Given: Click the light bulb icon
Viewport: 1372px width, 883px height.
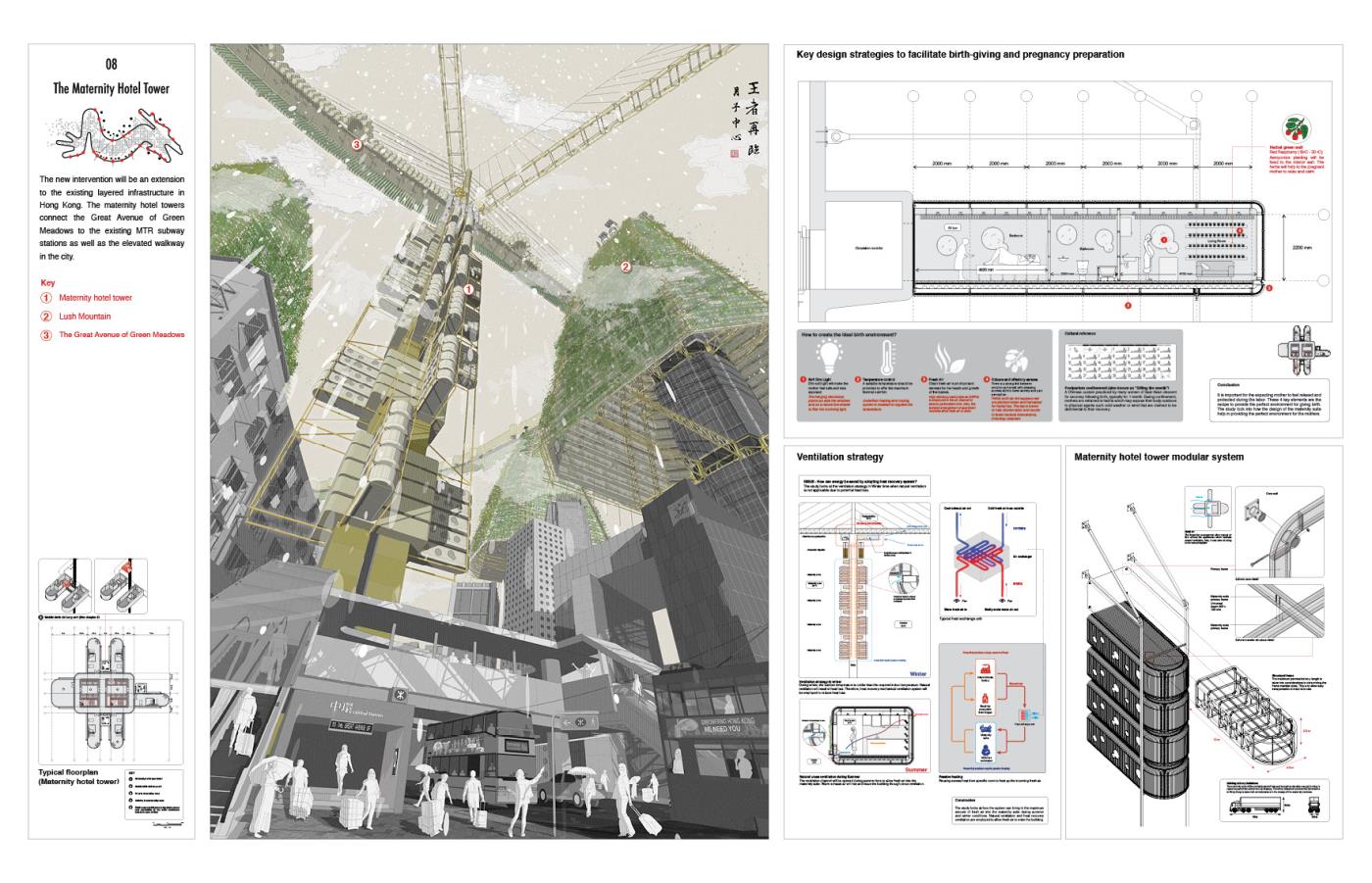Looking at the screenshot, I should point(831,356).
